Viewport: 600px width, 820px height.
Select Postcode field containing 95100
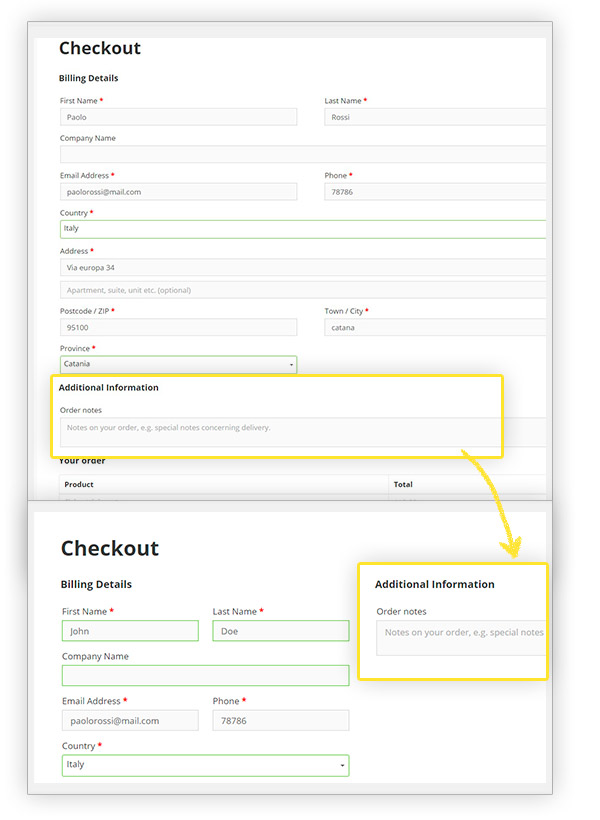[178, 327]
